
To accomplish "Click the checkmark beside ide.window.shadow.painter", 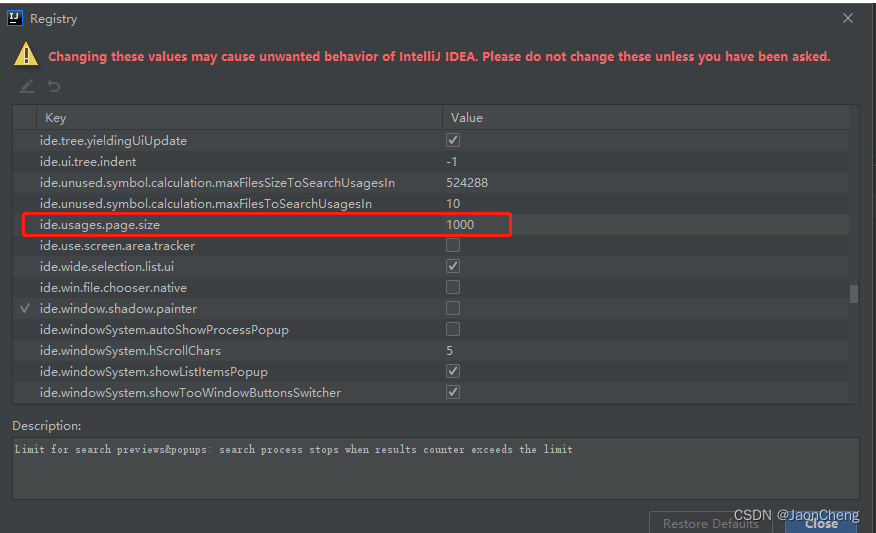I will coord(25,308).
